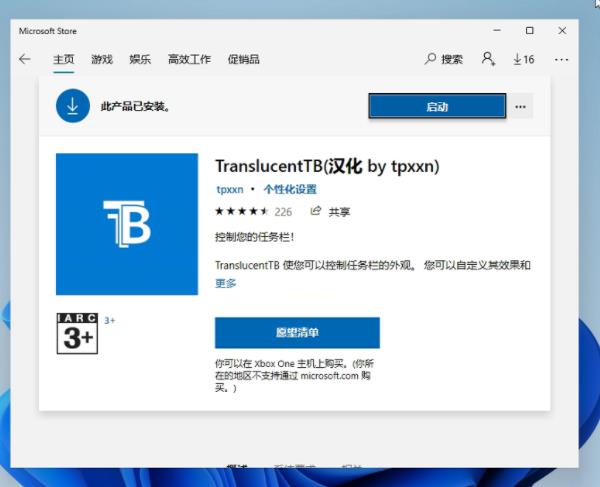The width and height of the screenshot is (600, 487).
Task: Add app to 愿望清单 wishlist
Action: pos(297,333)
